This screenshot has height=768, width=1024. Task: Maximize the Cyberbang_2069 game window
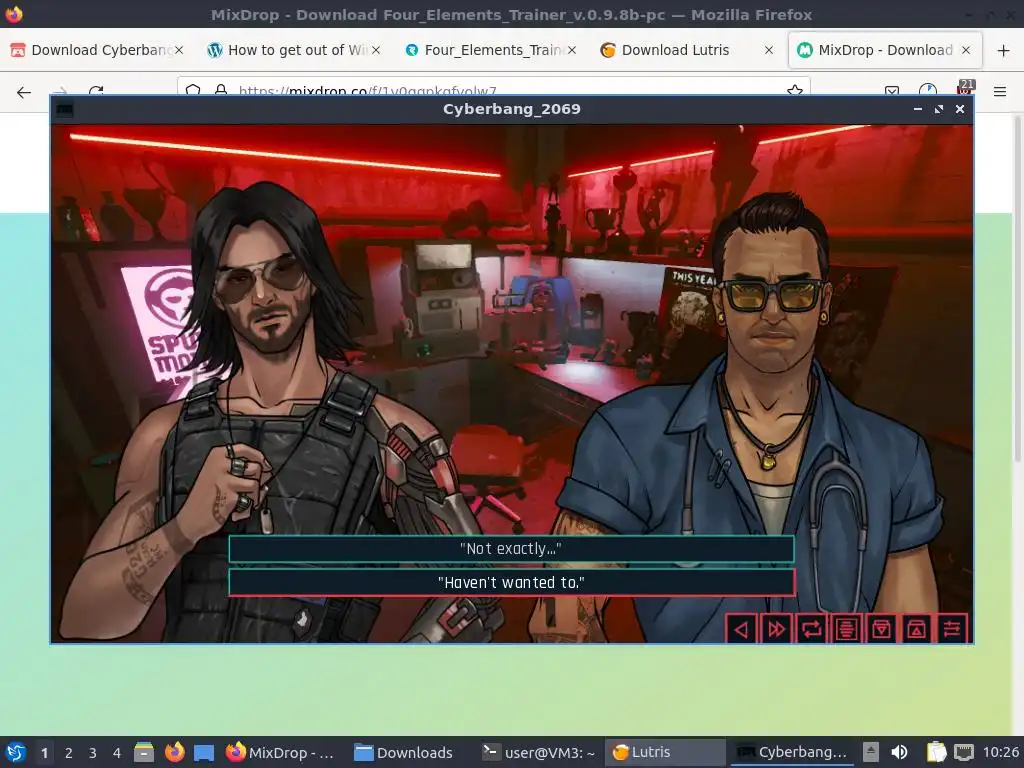coord(938,109)
